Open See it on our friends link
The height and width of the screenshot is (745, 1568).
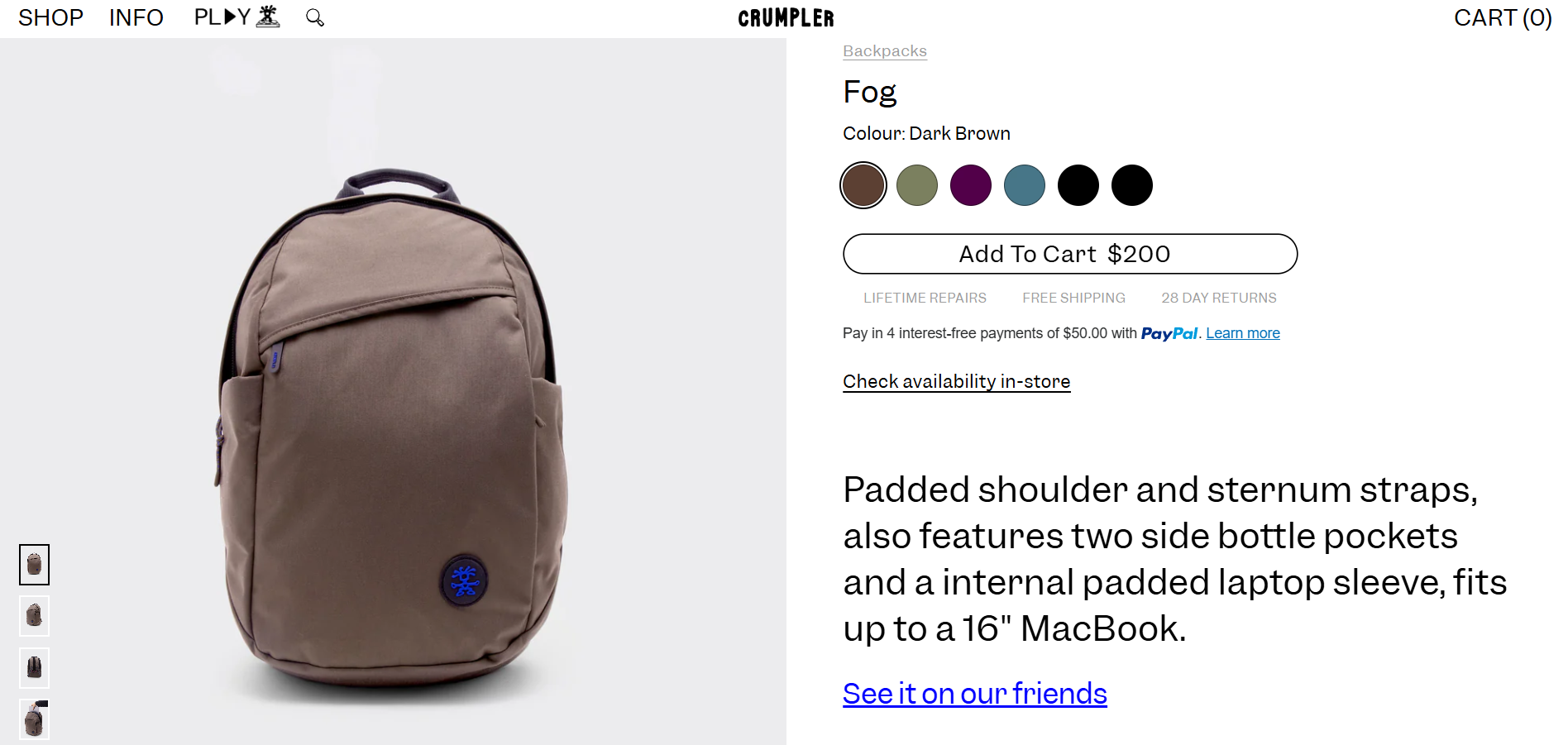click(975, 694)
